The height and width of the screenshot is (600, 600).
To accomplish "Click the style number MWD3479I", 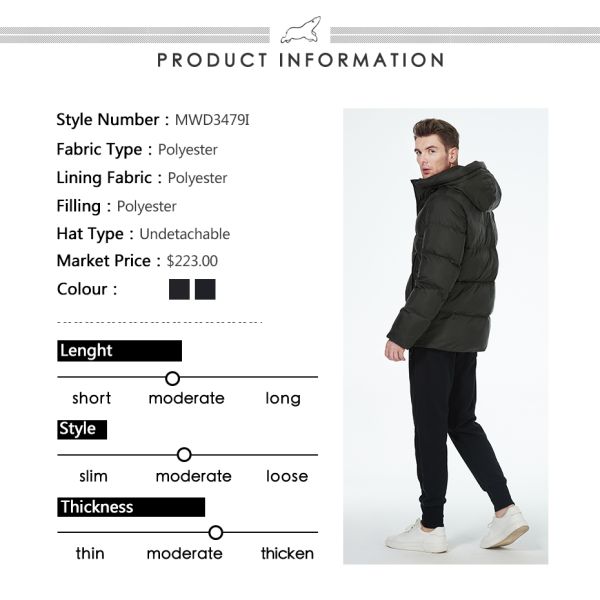I will tap(212, 120).
